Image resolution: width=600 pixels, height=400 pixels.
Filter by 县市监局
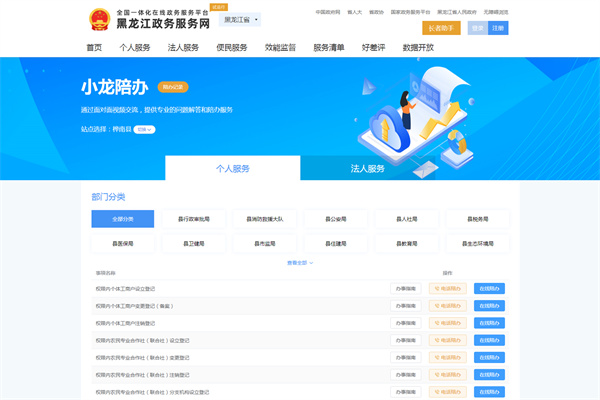tap(265, 243)
